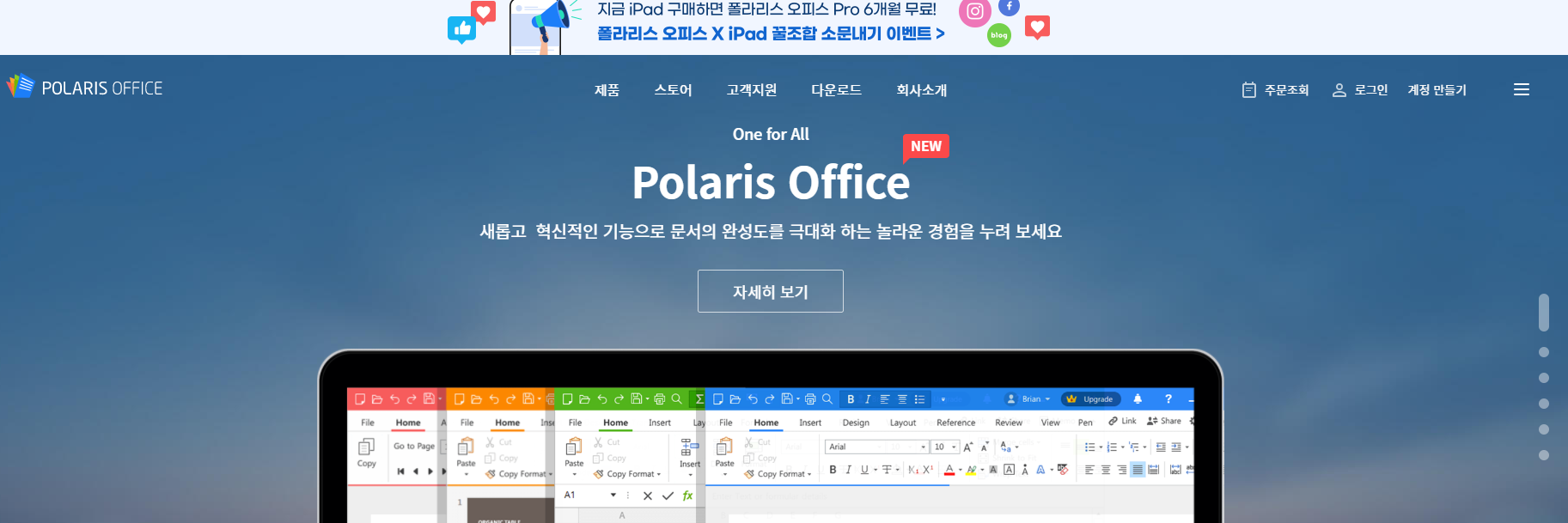Viewport: 1568px width, 523px height.
Task: Toggle Italic in the blue ribbon's font row
Action: tap(848, 470)
